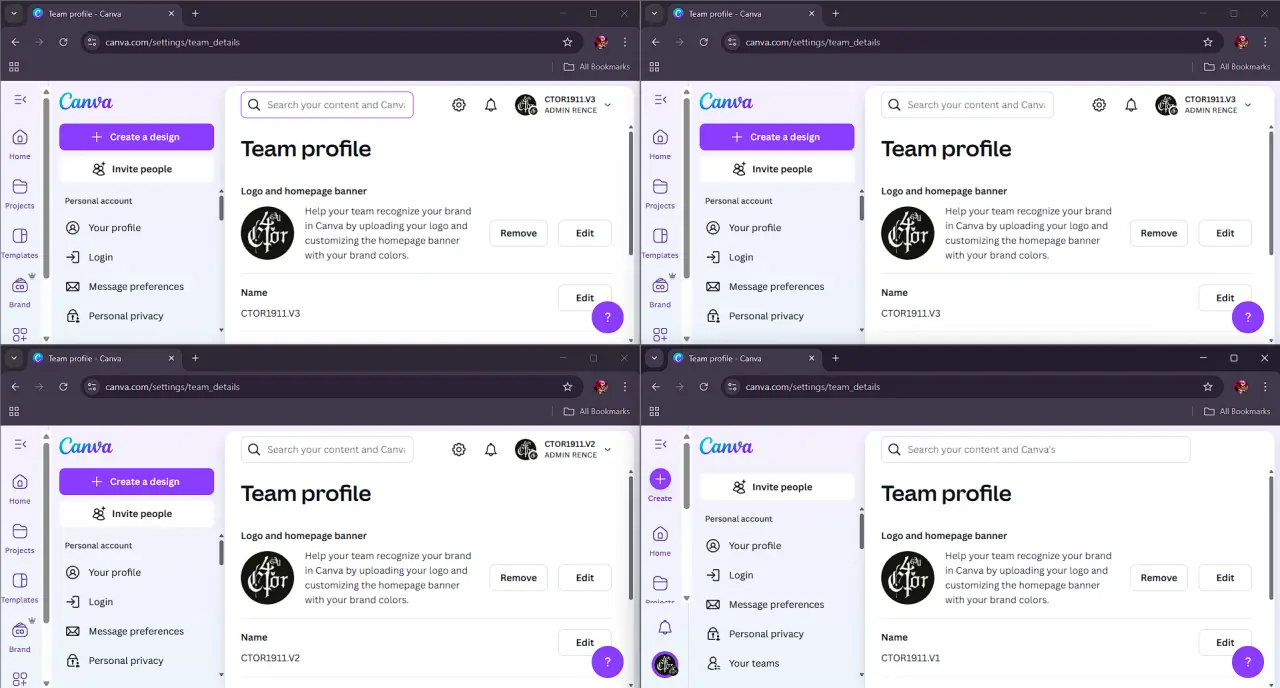This screenshot has width=1280, height=688.
Task: Open sidebar bell icon in bottom-right window
Action: [x=665, y=628]
